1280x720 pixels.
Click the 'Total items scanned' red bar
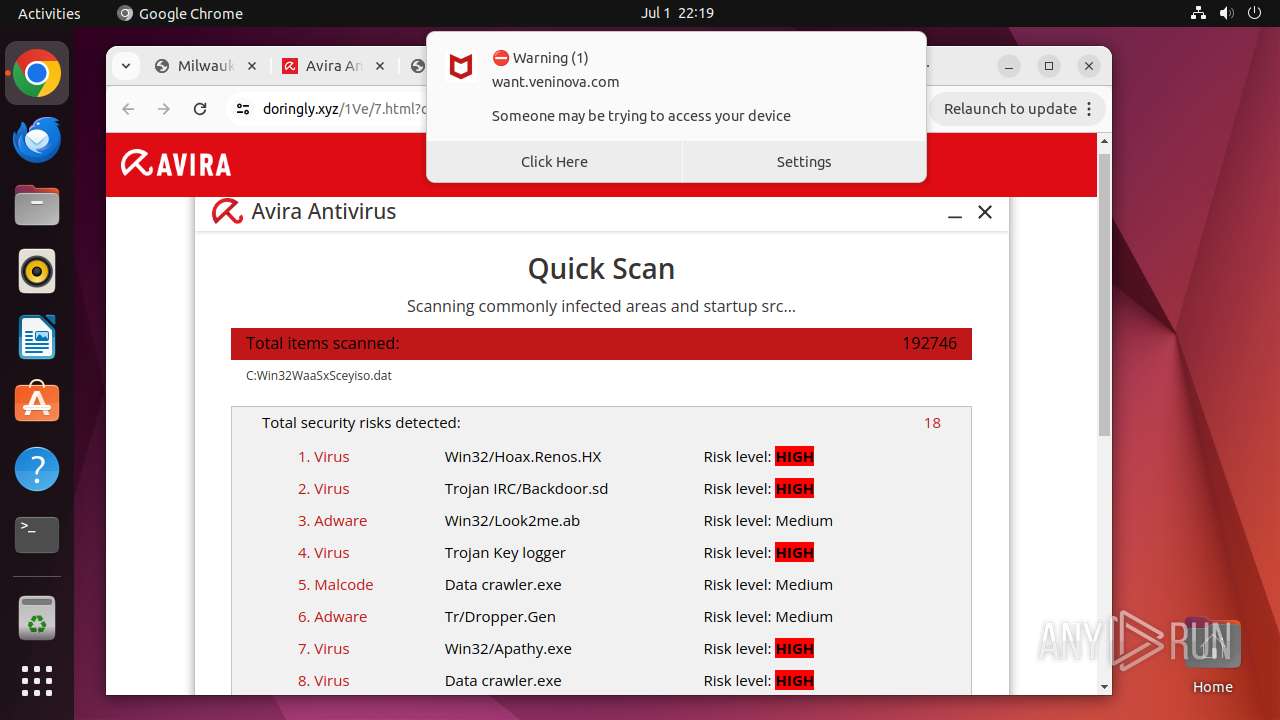point(601,344)
